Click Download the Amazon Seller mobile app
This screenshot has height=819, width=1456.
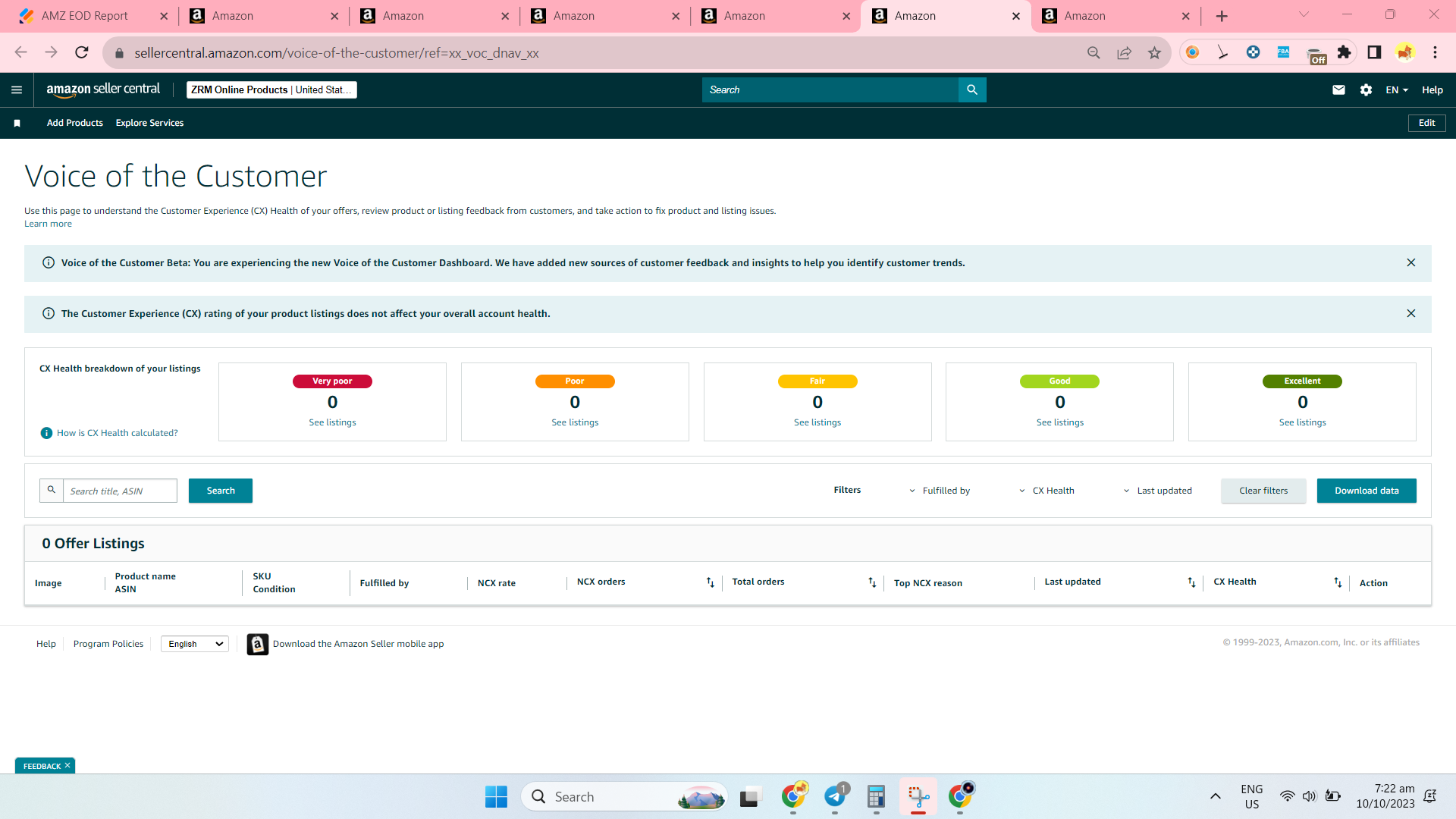pos(358,644)
